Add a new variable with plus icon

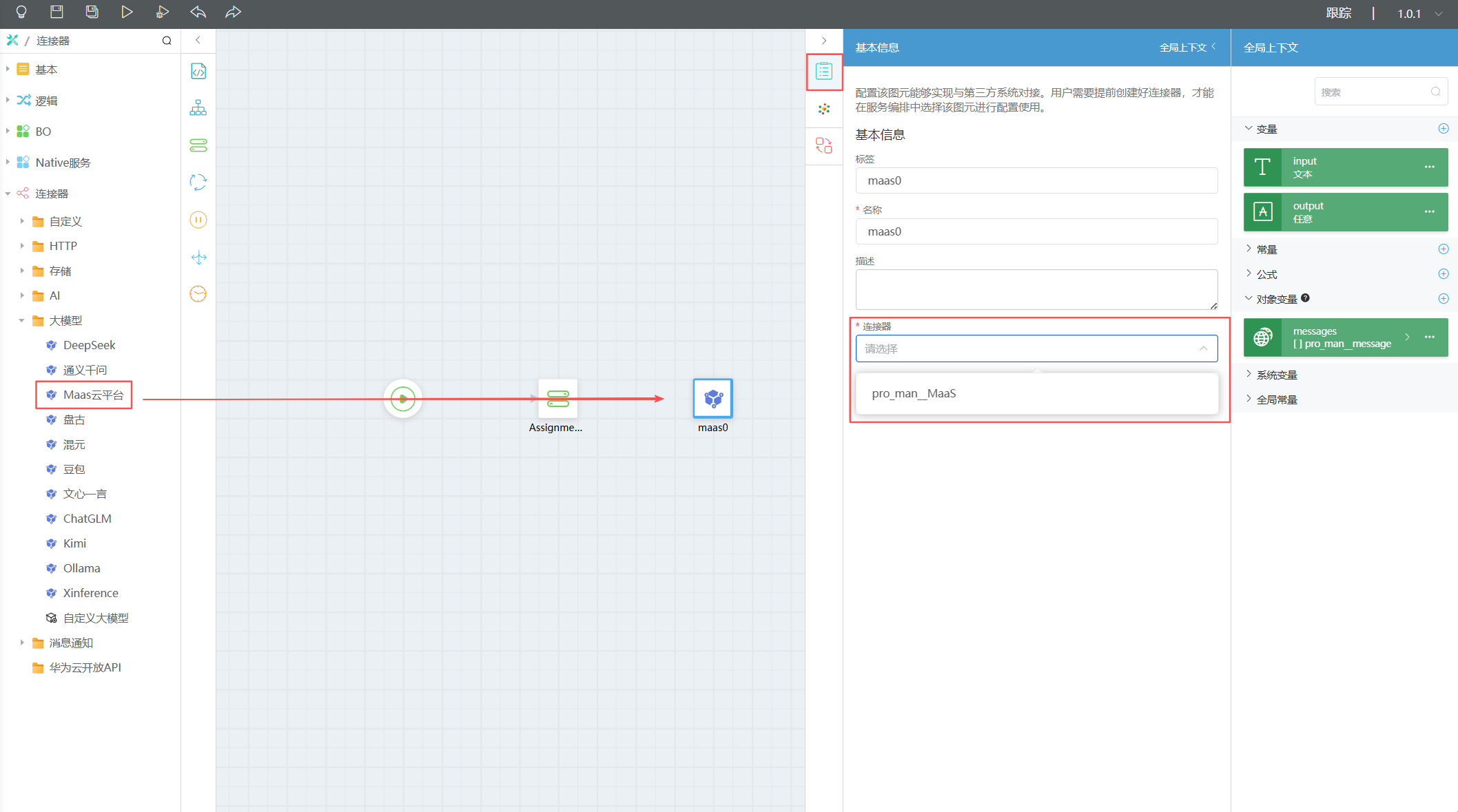(x=1443, y=129)
